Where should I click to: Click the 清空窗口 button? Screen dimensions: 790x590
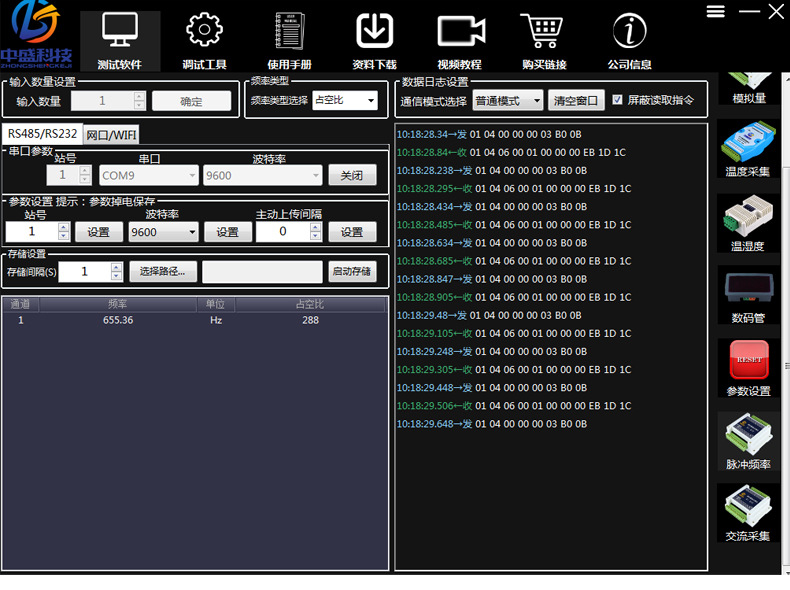click(576, 101)
